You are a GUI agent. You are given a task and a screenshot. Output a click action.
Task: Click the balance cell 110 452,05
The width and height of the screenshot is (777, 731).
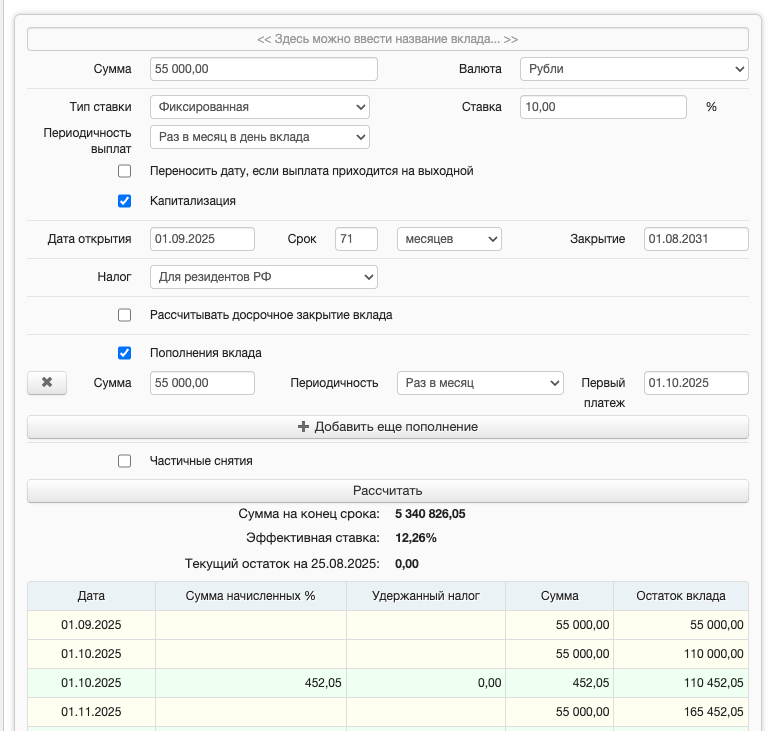click(x=681, y=683)
